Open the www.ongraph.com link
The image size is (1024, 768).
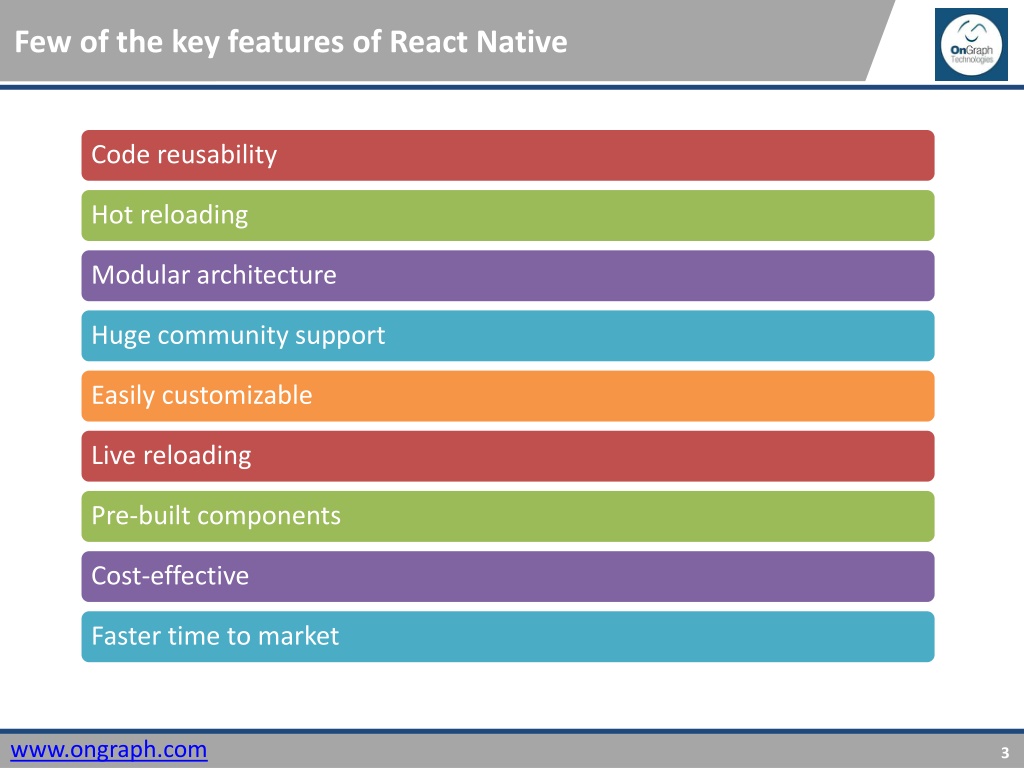[108, 749]
